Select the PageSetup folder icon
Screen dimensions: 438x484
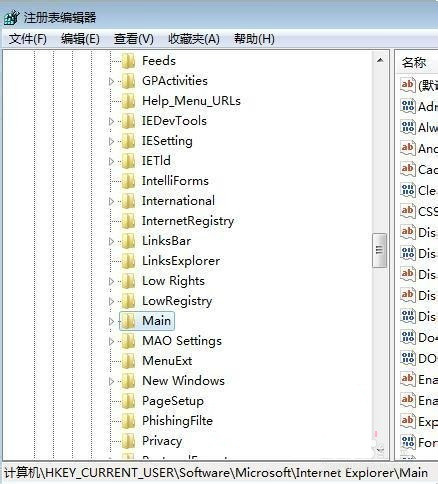128,401
